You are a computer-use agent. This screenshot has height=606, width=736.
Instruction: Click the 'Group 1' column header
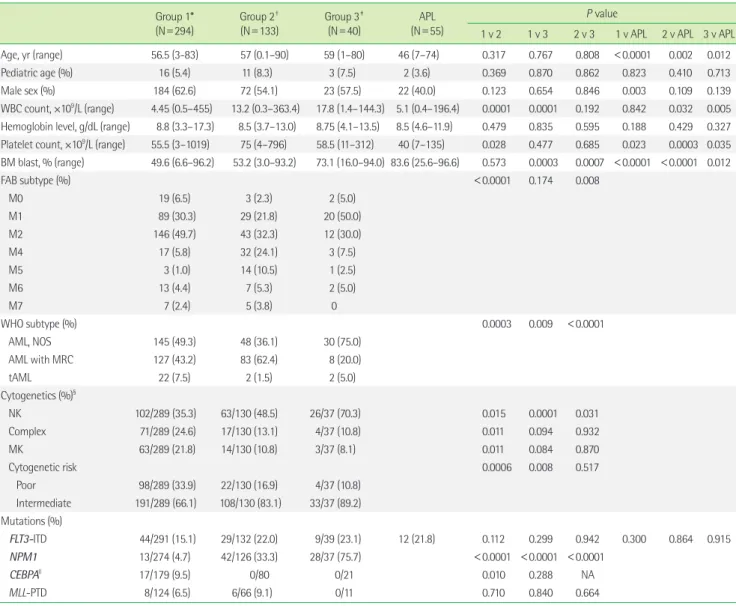(175, 23)
